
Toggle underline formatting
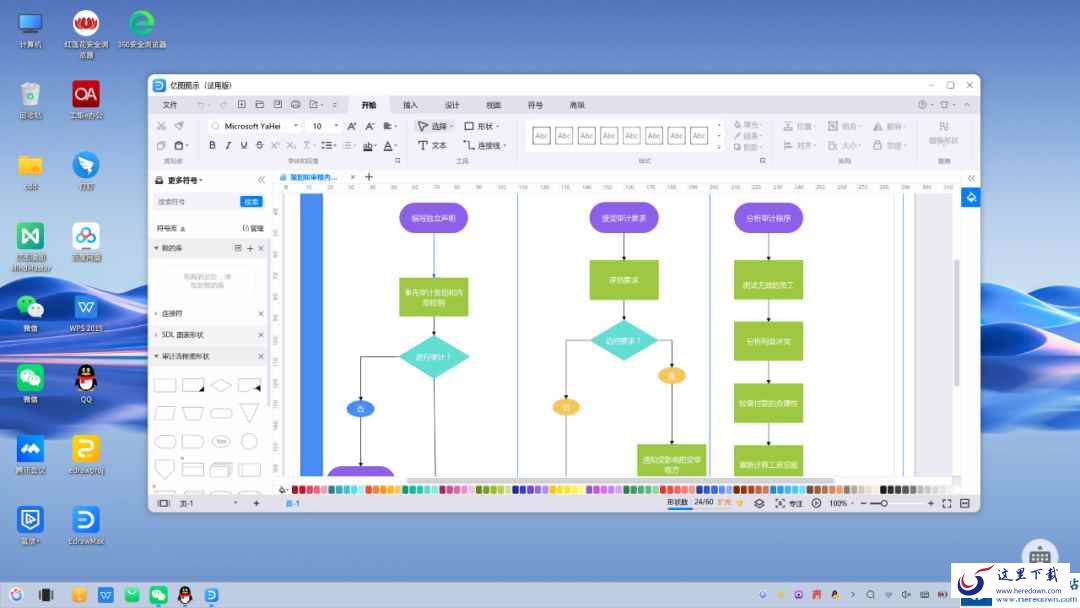click(x=244, y=145)
